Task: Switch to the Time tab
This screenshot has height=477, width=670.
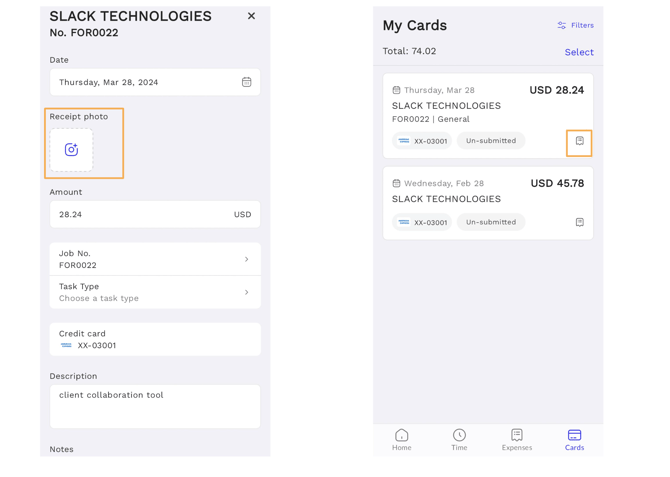Action: pos(459,440)
